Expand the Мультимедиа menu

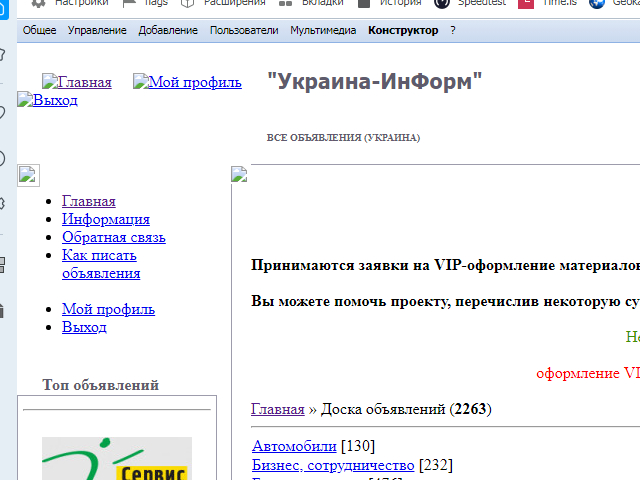[323, 31]
